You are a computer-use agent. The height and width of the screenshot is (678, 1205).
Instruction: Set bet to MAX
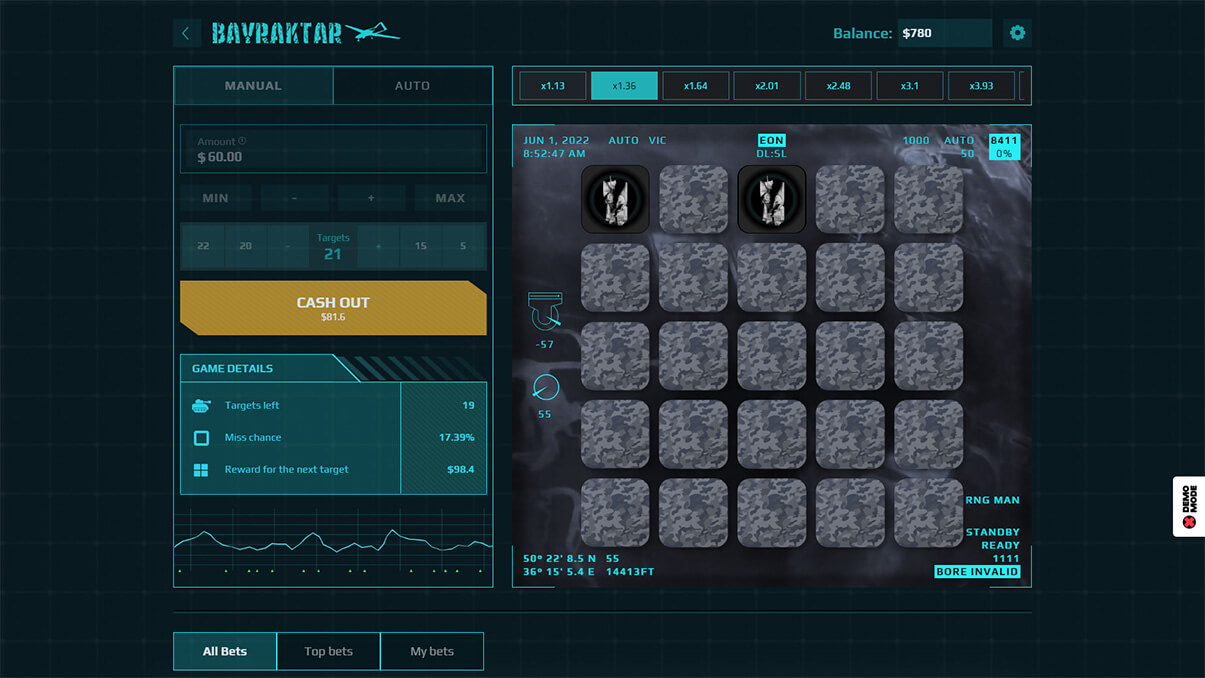pos(450,198)
